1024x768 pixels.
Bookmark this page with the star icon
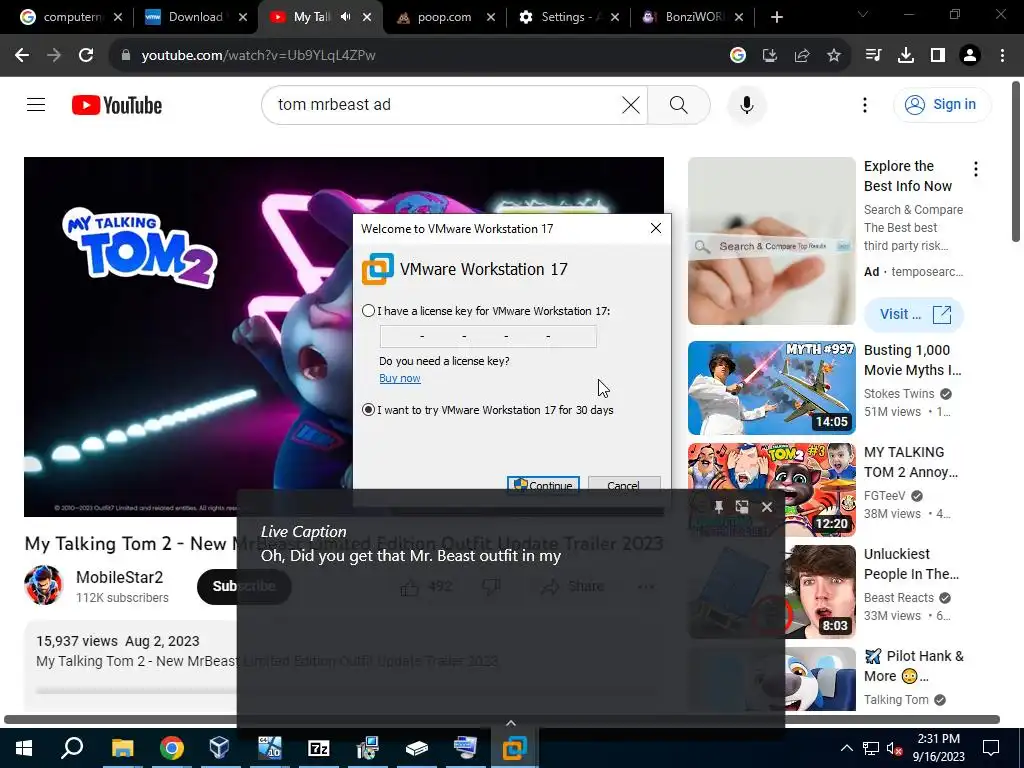pyautogui.click(x=834, y=56)
